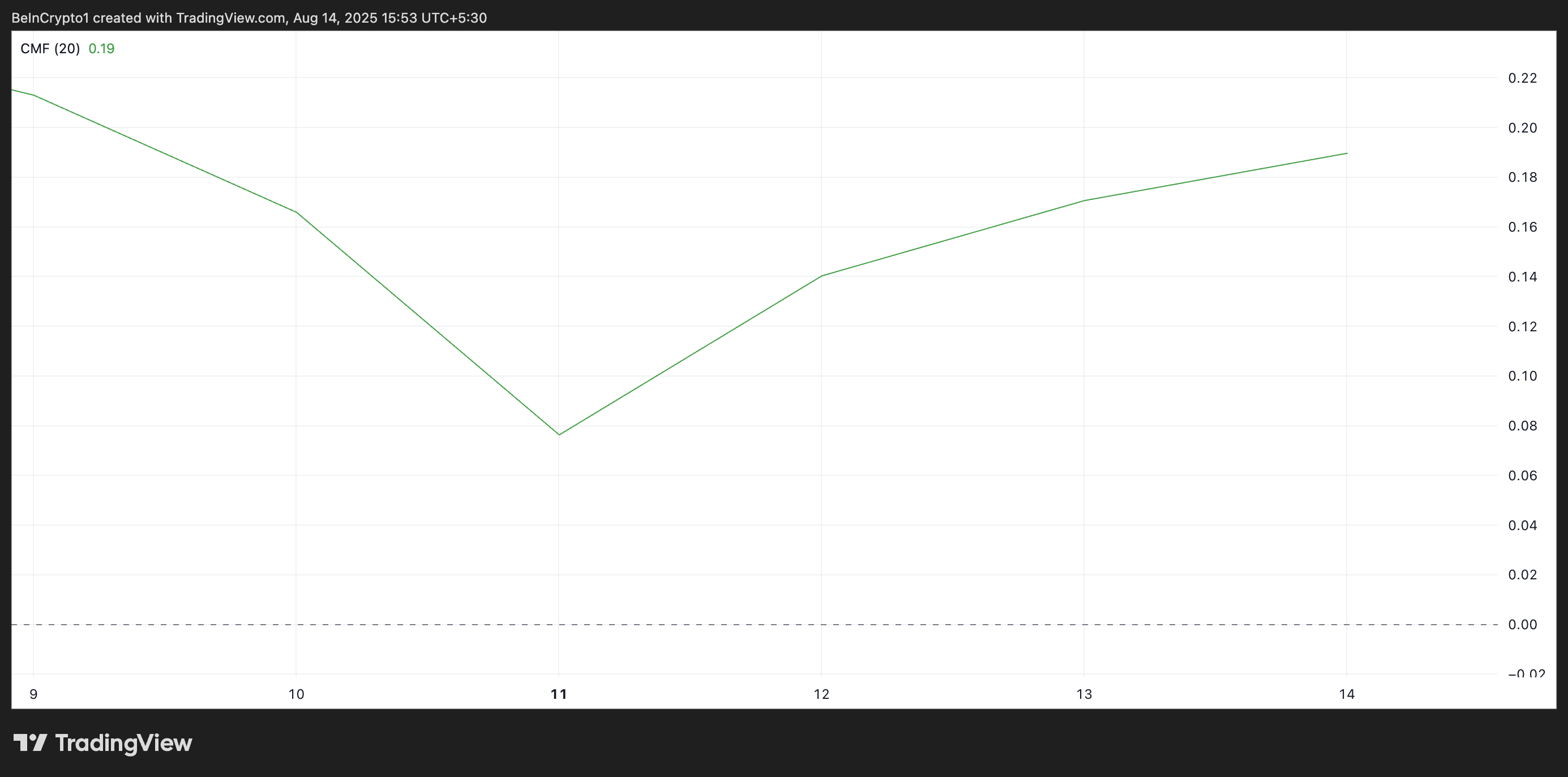Click the 0.10 price scale label

pos(1522,376)
